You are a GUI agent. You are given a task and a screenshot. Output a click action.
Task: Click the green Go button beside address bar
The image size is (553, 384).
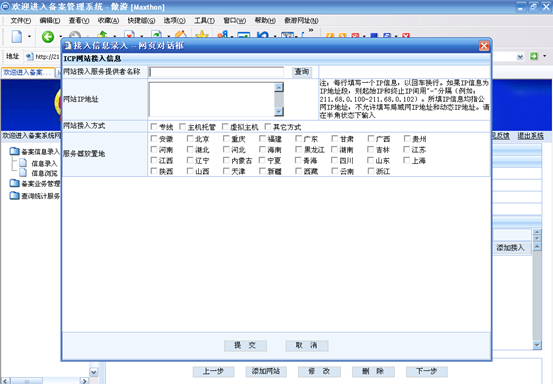click(534, 56)
